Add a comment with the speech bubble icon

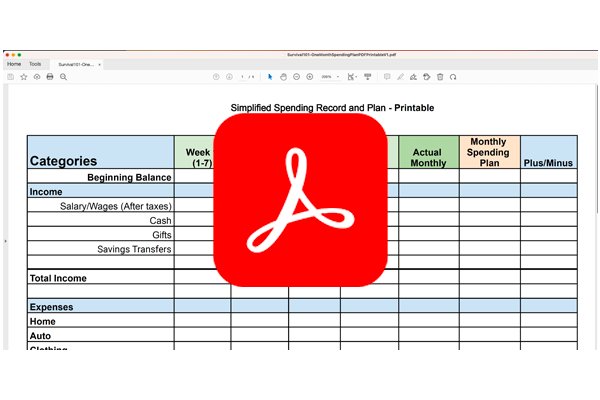point(387,76)
